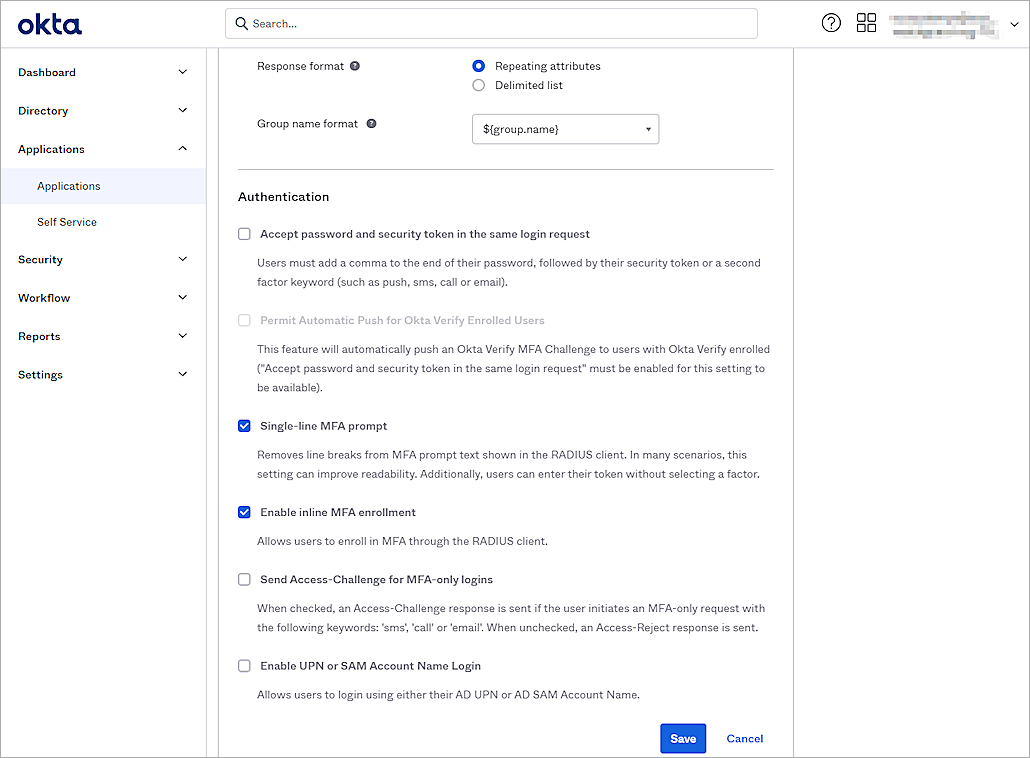Viewport: 1030px width, 758px height.
Task: Click the Response format help tooltip icon
Action: [354, 65]
